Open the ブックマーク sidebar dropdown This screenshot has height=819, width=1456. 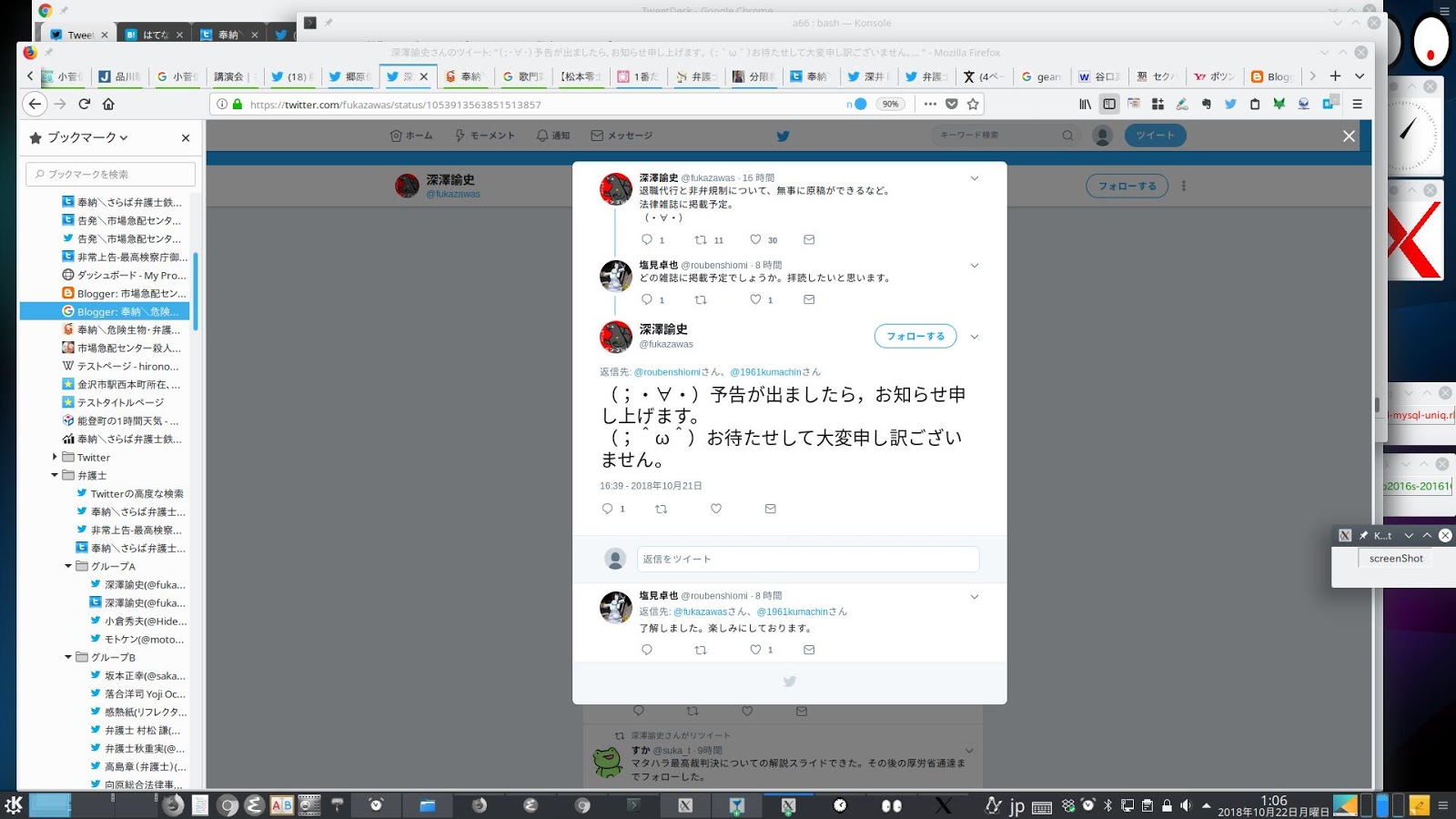[x=88, y=137]
